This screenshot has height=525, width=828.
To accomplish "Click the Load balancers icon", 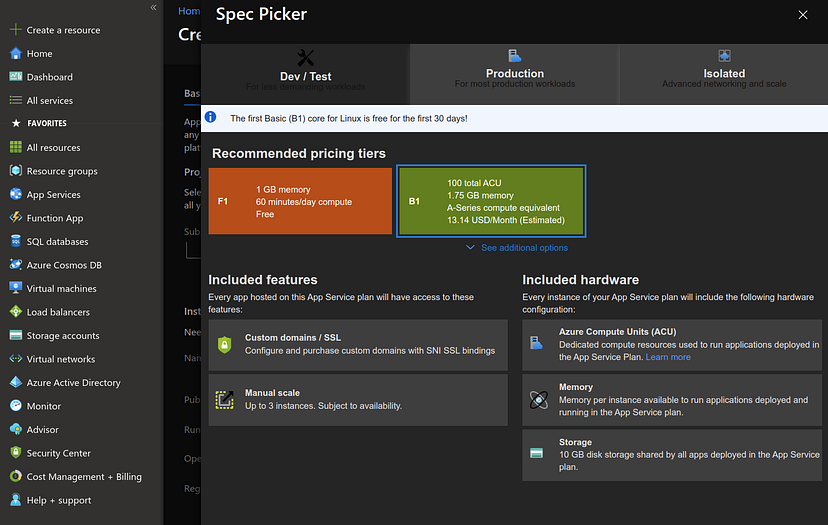I will pos(16,312).
